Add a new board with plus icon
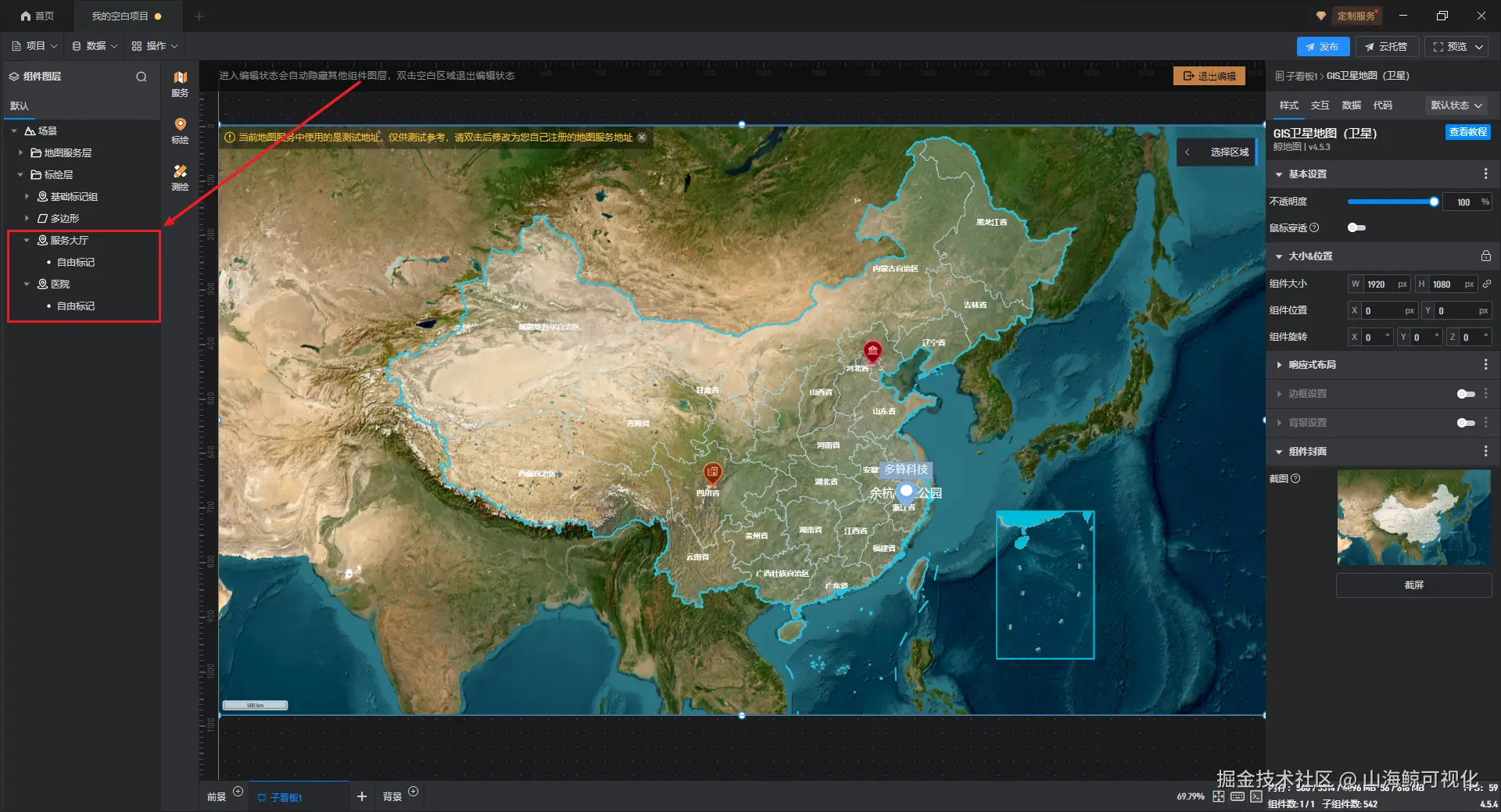The width and height of the screenshot is (1501, 812). point(361,796)
